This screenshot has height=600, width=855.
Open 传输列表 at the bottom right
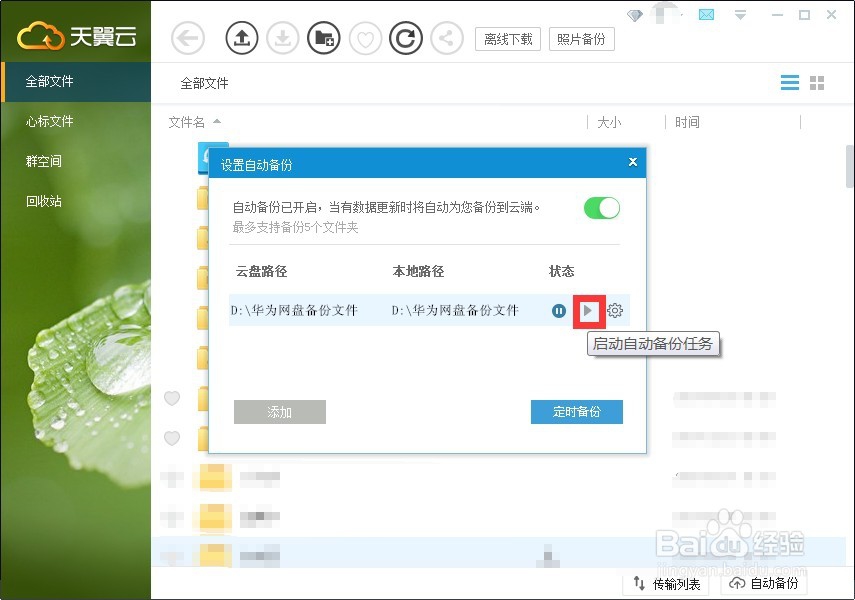point(666,583)
